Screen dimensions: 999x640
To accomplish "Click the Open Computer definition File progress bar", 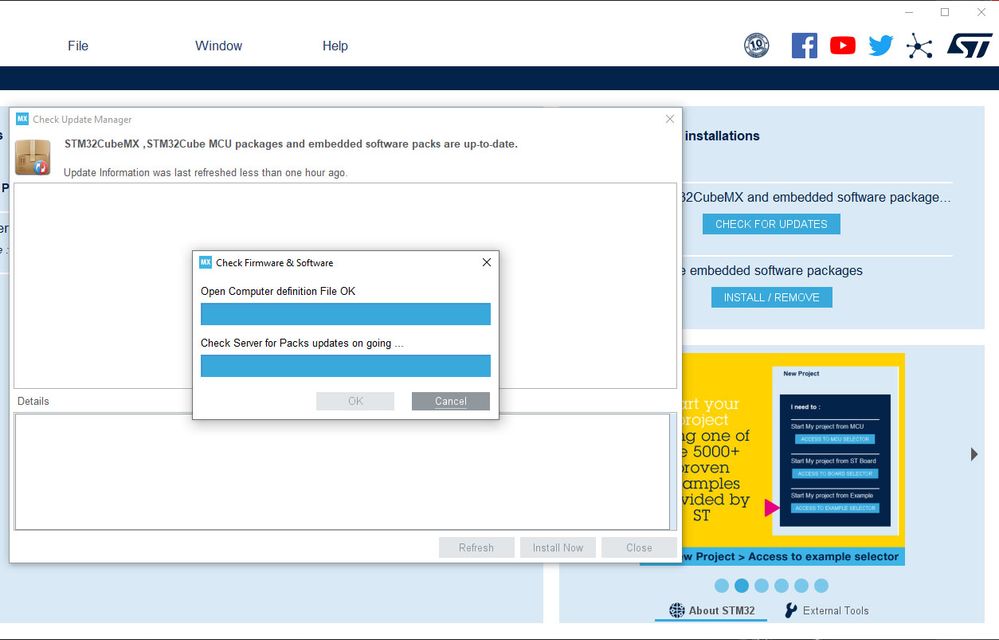I will point(345,314).
